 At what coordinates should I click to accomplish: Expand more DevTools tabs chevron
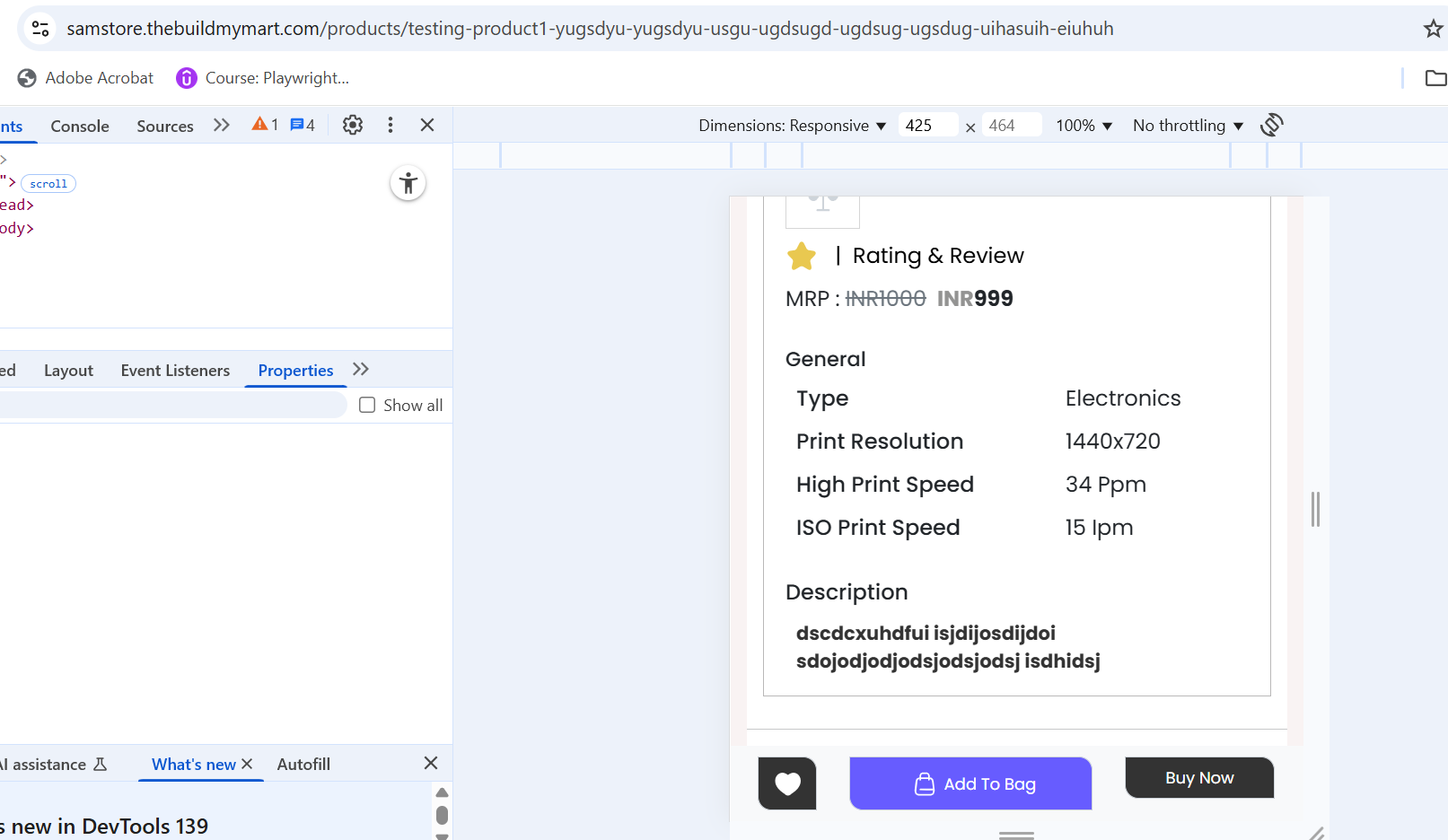(x=222, y=125)
